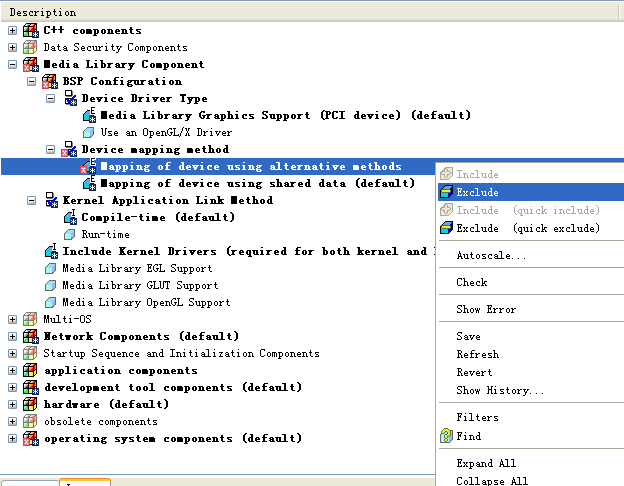Click the Media Library EGL Support icon
Viewport: 624px width, 486px height.
(x=50, y=268)
